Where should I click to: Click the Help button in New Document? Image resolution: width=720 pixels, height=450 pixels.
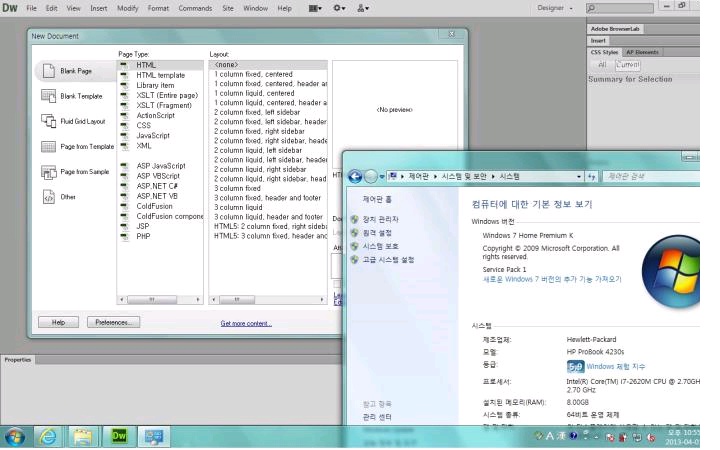(58, 322)
